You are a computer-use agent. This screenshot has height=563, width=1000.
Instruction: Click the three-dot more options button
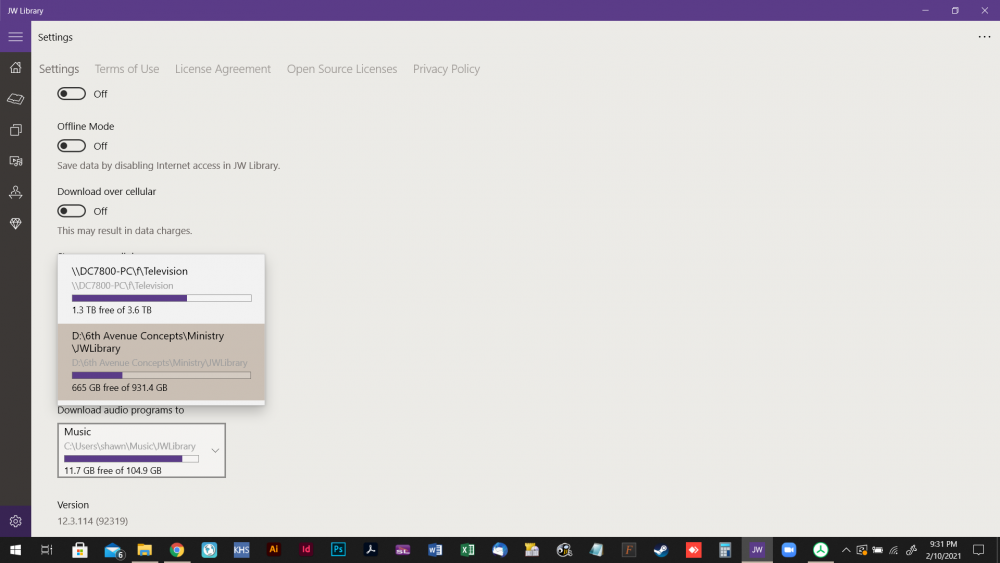984,37
